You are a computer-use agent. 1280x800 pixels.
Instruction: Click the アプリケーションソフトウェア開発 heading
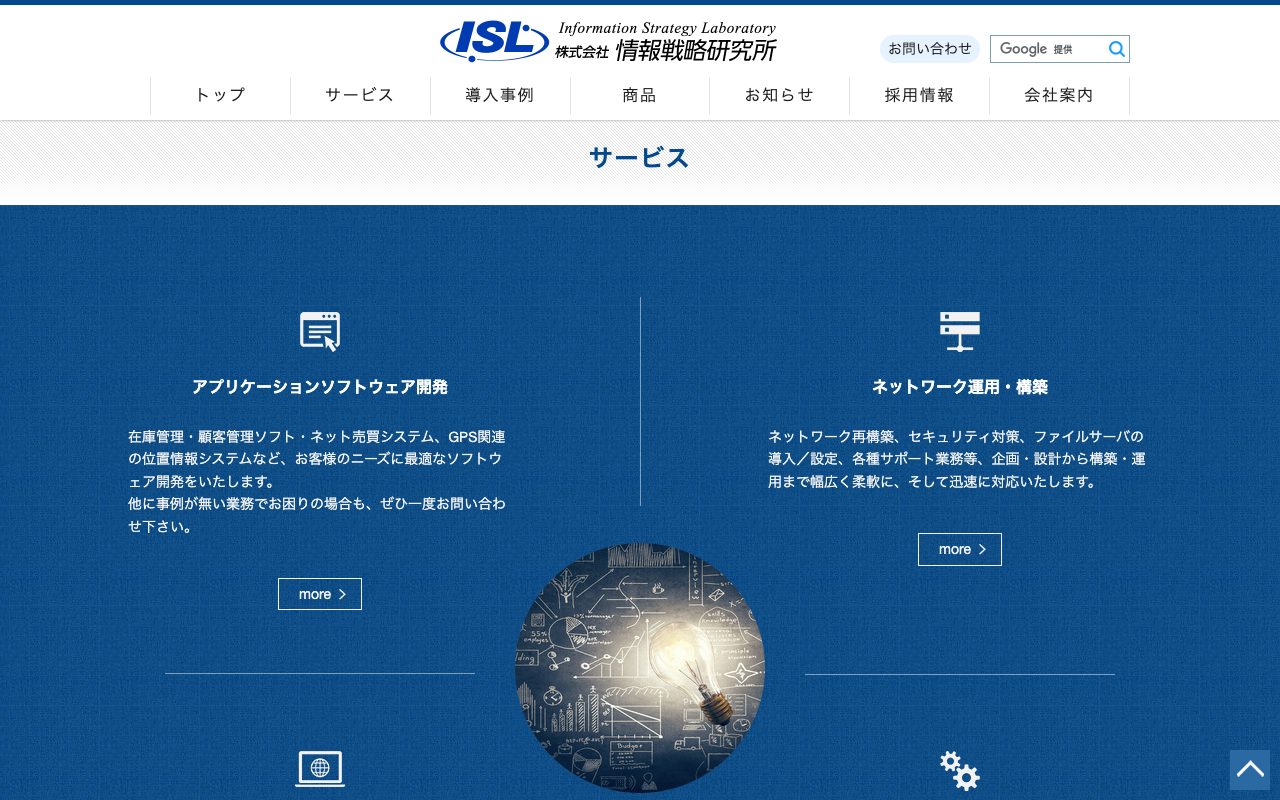click(320, 387)
